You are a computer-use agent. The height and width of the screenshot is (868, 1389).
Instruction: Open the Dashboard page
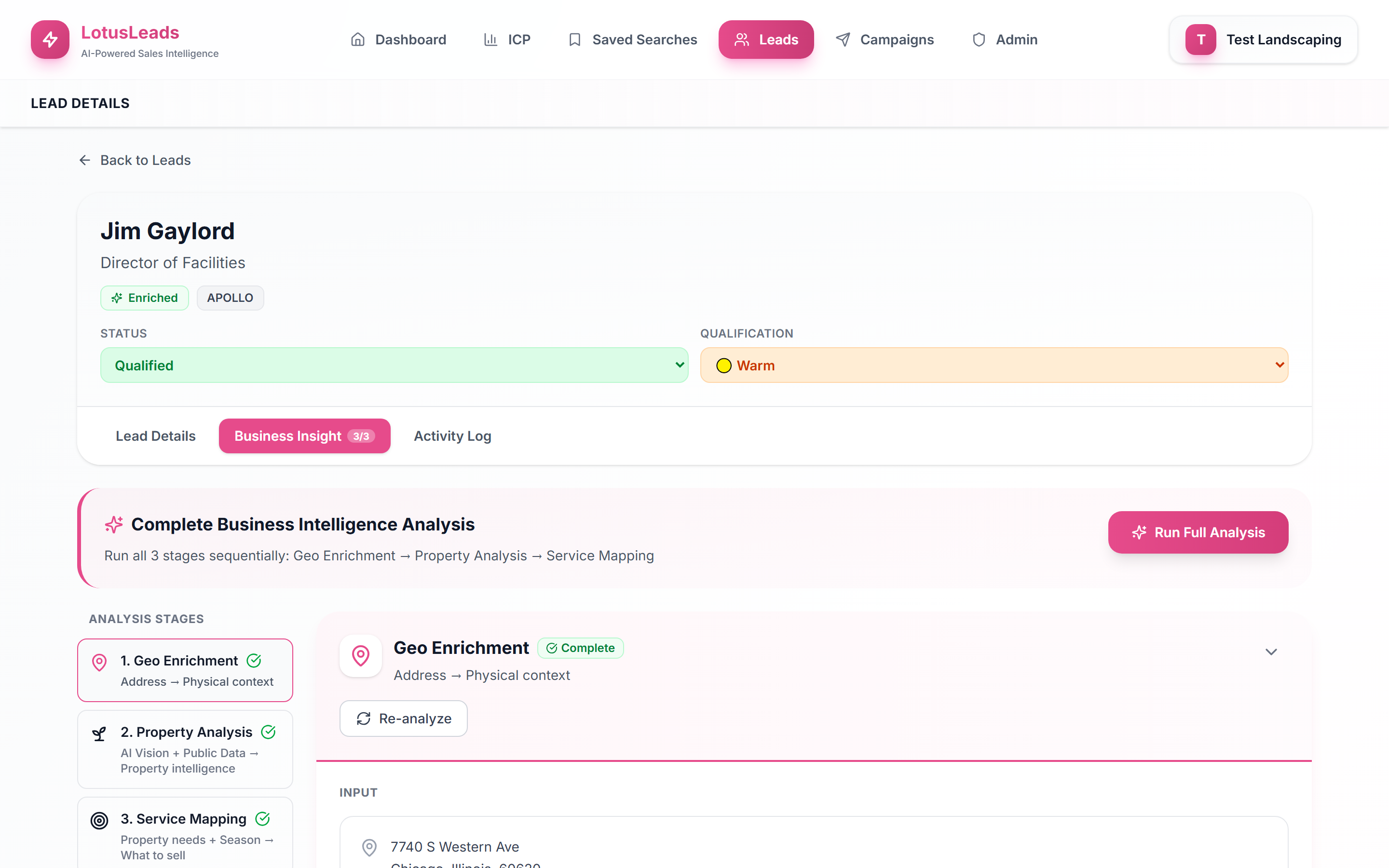click(398, 40)
